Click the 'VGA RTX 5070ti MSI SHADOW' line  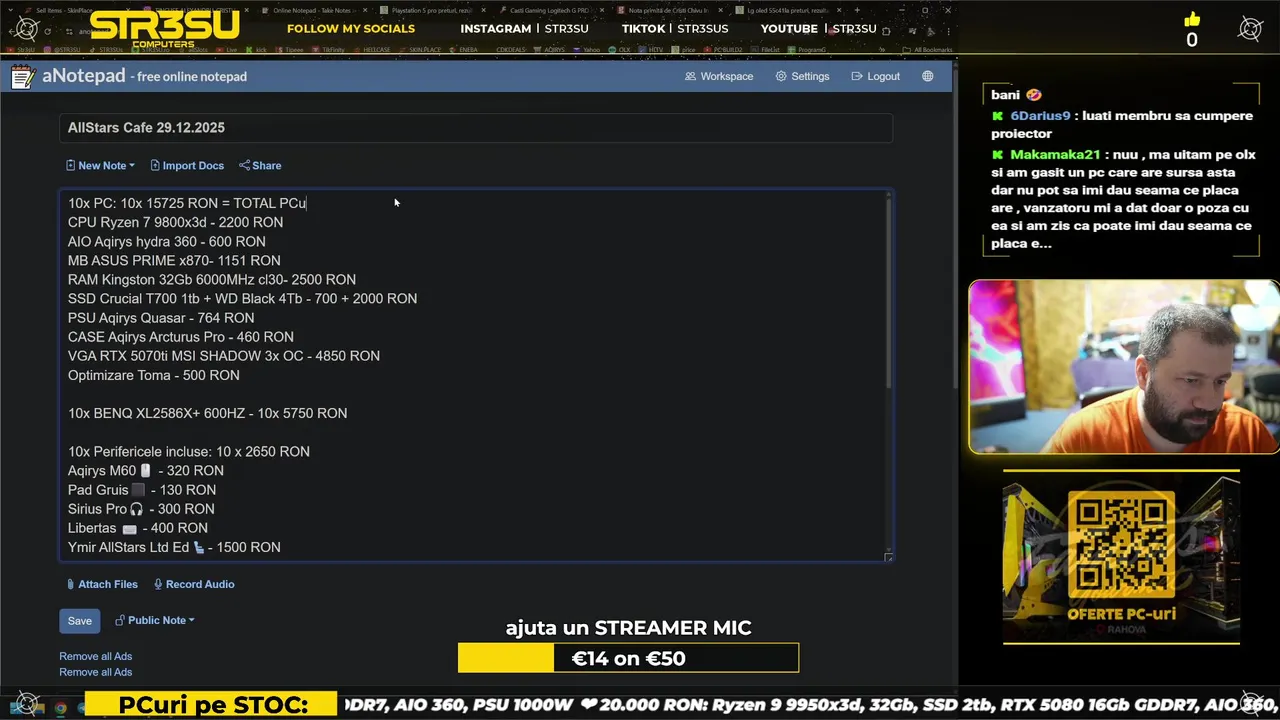224,356
